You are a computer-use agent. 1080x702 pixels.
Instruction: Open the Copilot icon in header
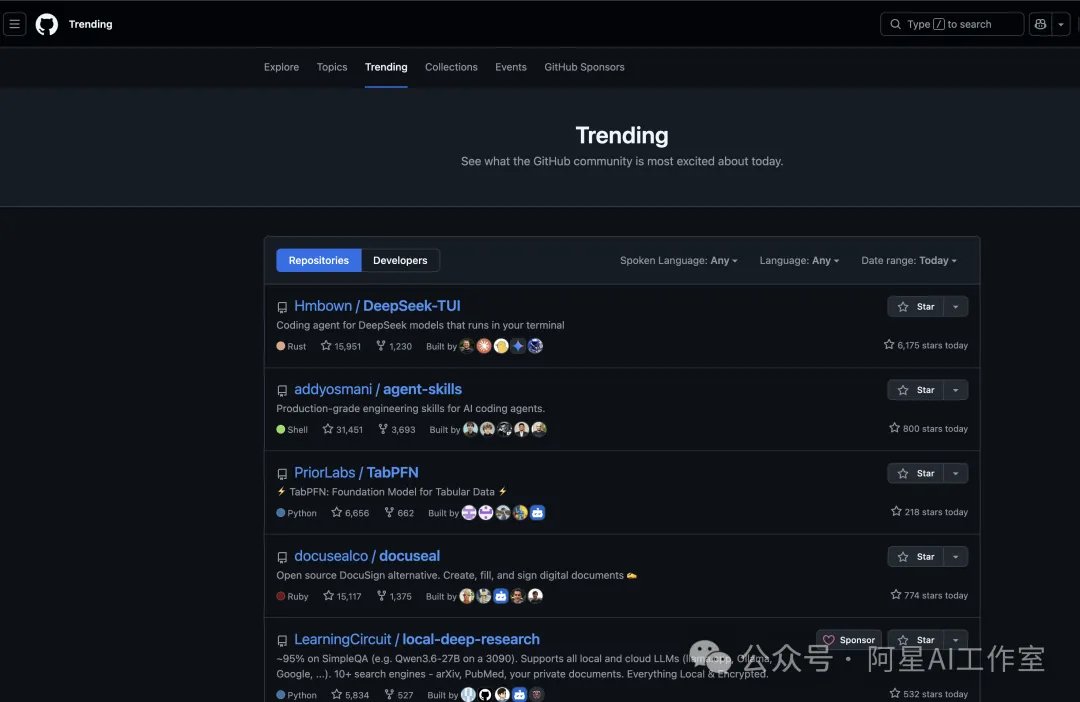pos(1040,24)
